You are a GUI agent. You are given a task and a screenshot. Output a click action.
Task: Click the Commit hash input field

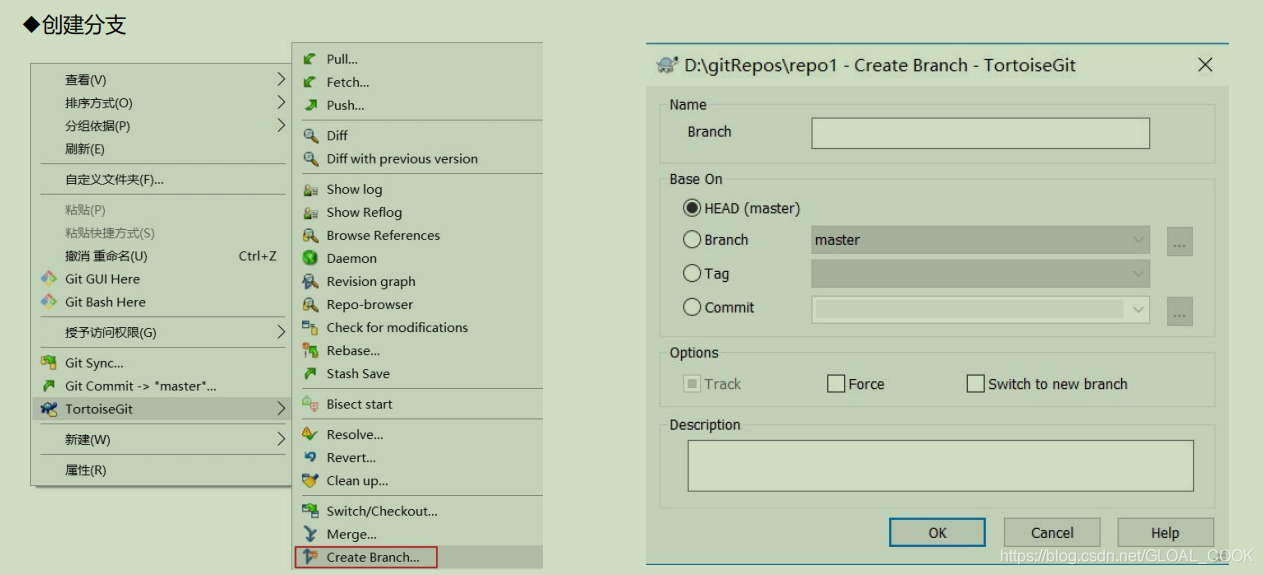[x=969, y=310]
